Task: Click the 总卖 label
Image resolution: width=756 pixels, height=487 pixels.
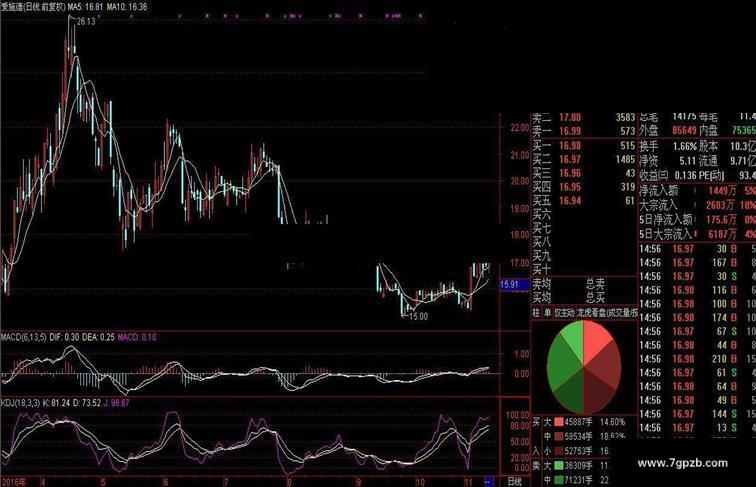Action: tap(595, 284)
